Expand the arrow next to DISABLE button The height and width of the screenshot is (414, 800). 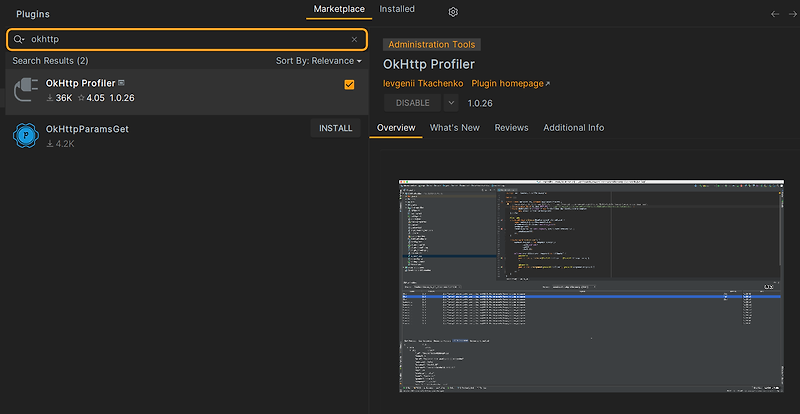[451, 103]
